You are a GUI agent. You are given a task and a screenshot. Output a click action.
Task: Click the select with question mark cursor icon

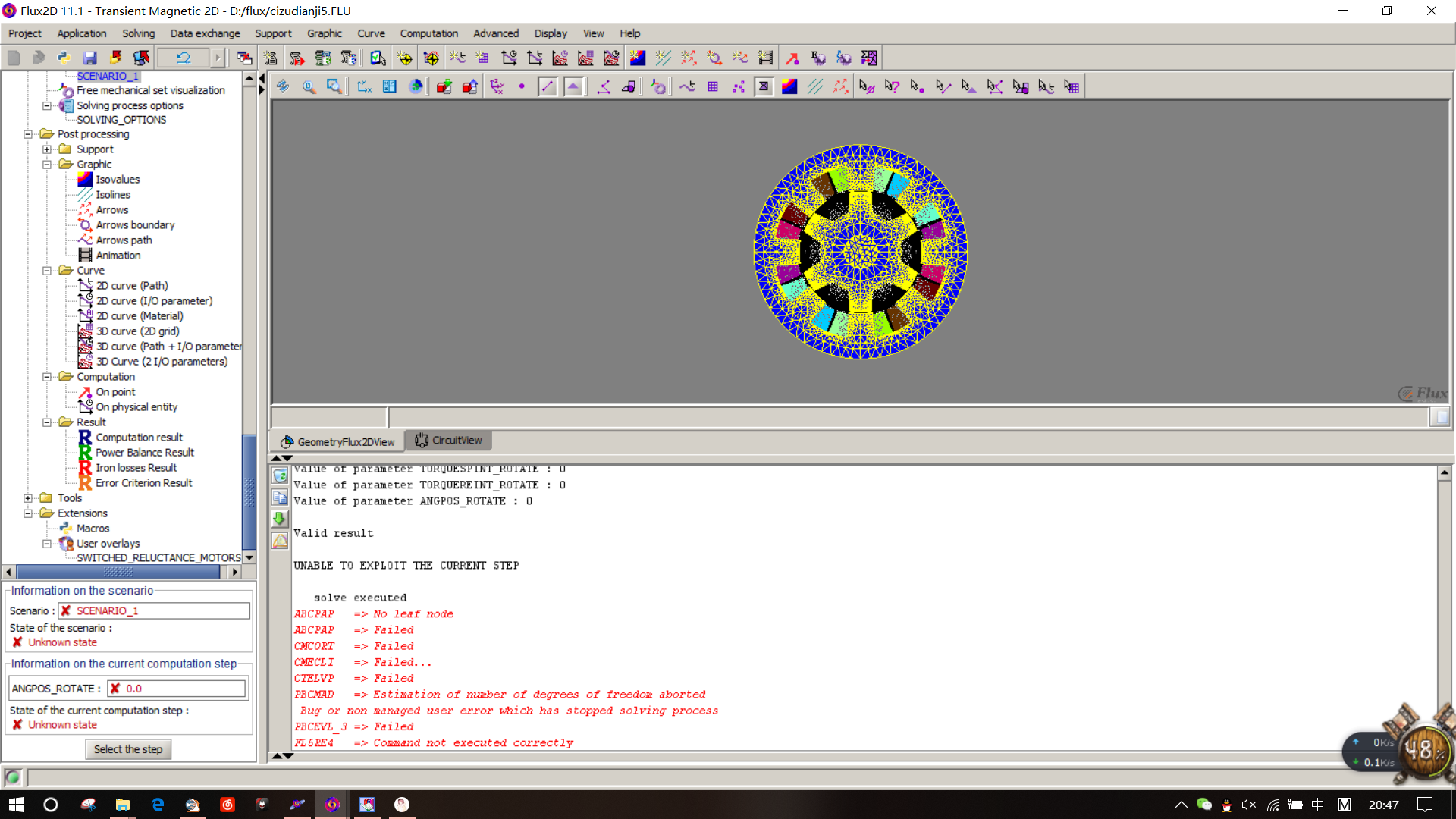892,86
